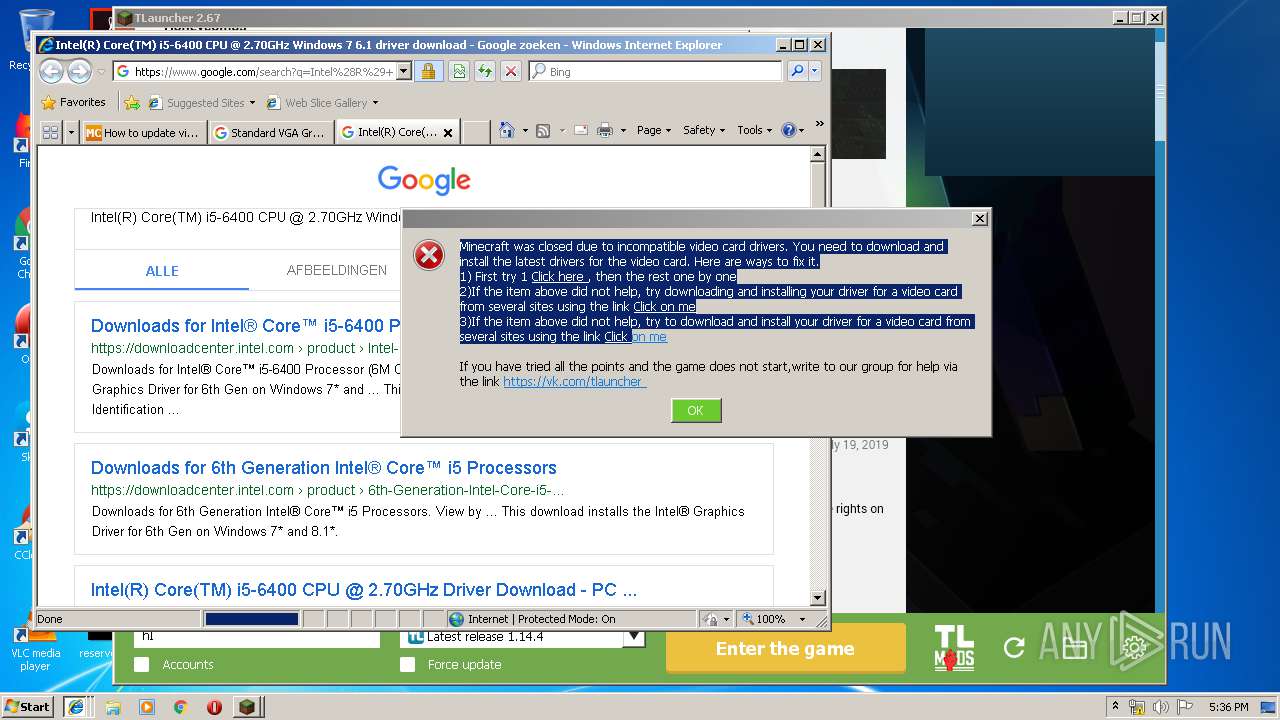The height and width of the screenshot is (720, 1280).
Task: Click the TLauncher nickname field
Action: pyautogui.click(x=257, y=636)
